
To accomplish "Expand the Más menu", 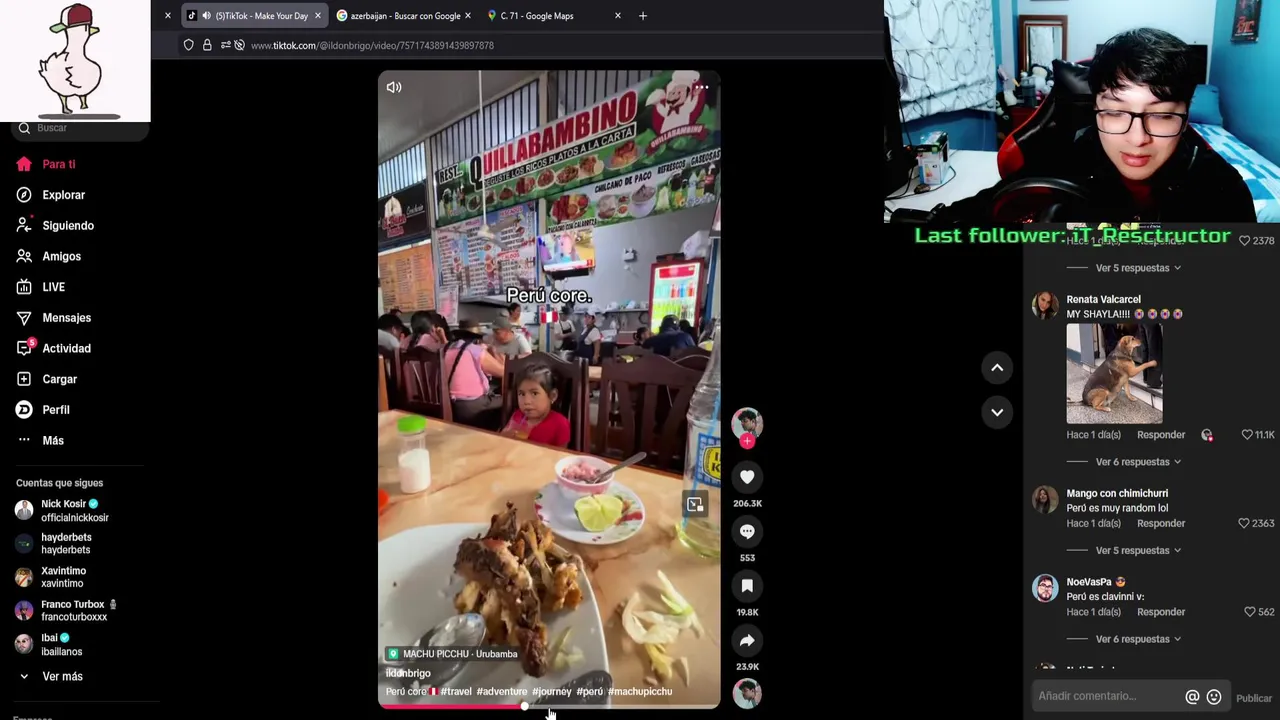I will (x=52, y=441).
